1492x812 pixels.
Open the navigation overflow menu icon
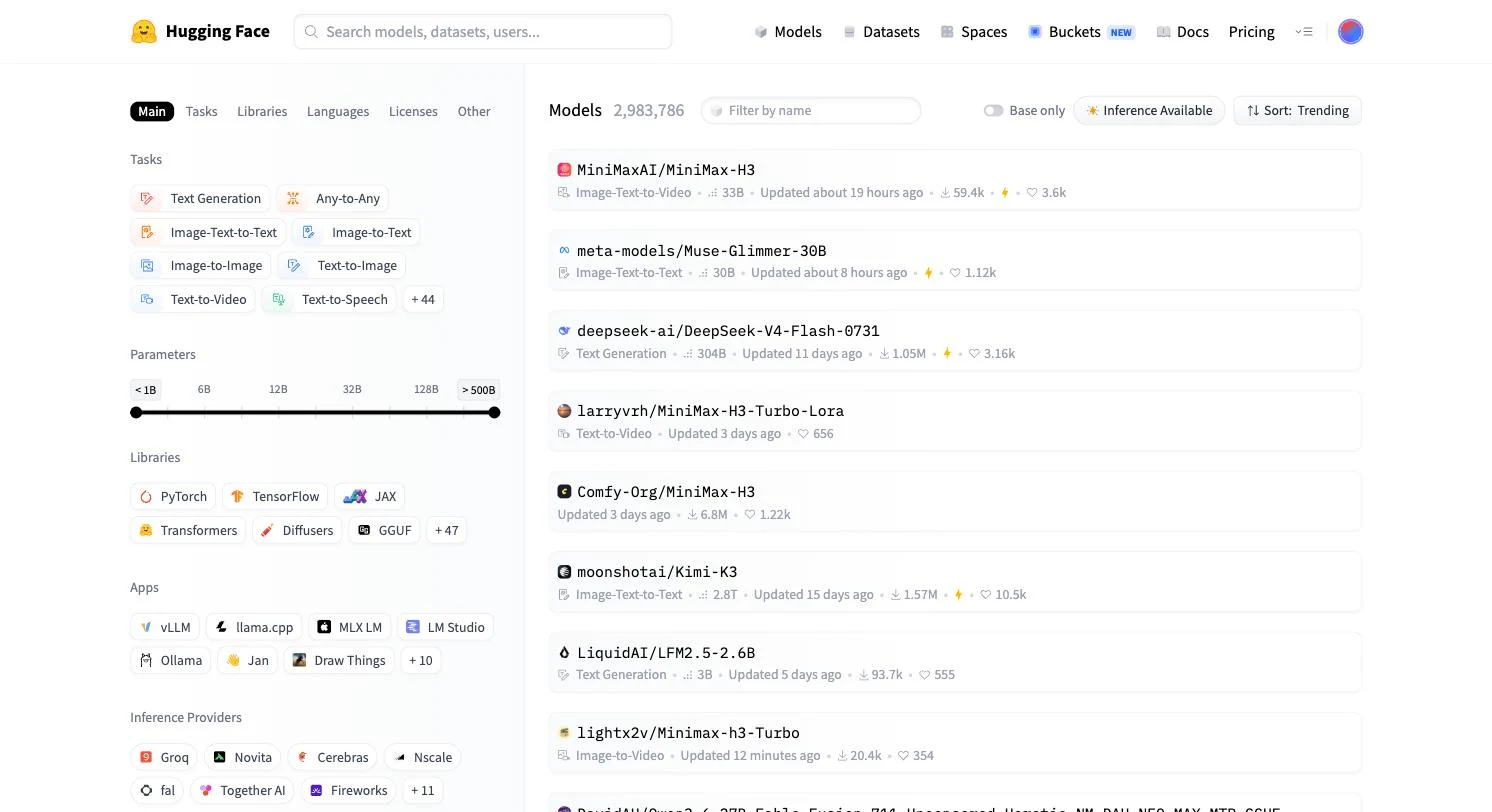[1303, 31]
